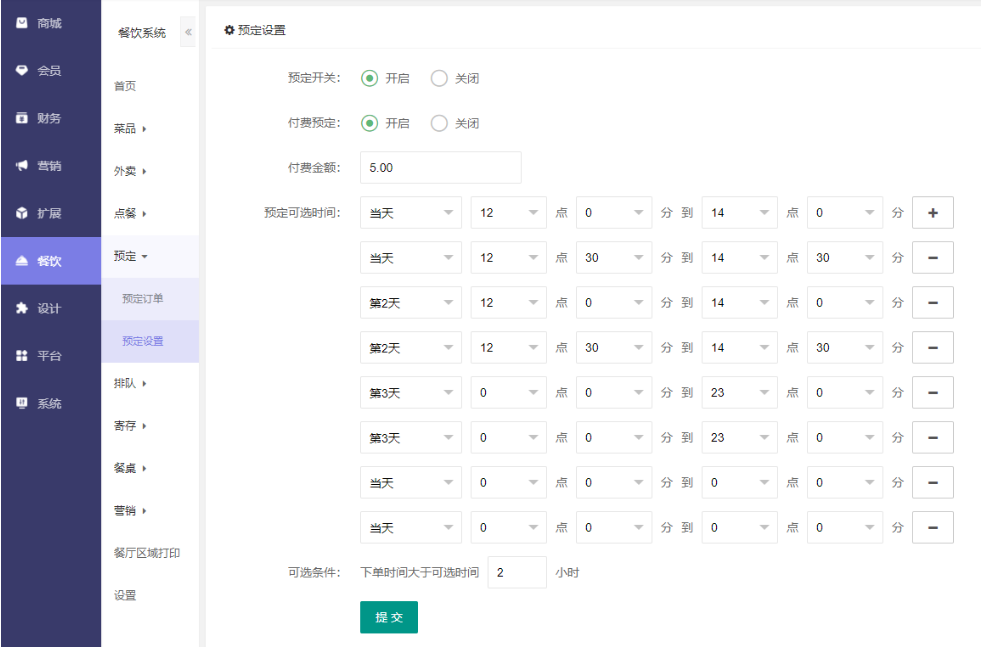The height and width of the screenshot is (649, 1004).
Task: Remove the last time row with minus button
Action: (932, 527)
